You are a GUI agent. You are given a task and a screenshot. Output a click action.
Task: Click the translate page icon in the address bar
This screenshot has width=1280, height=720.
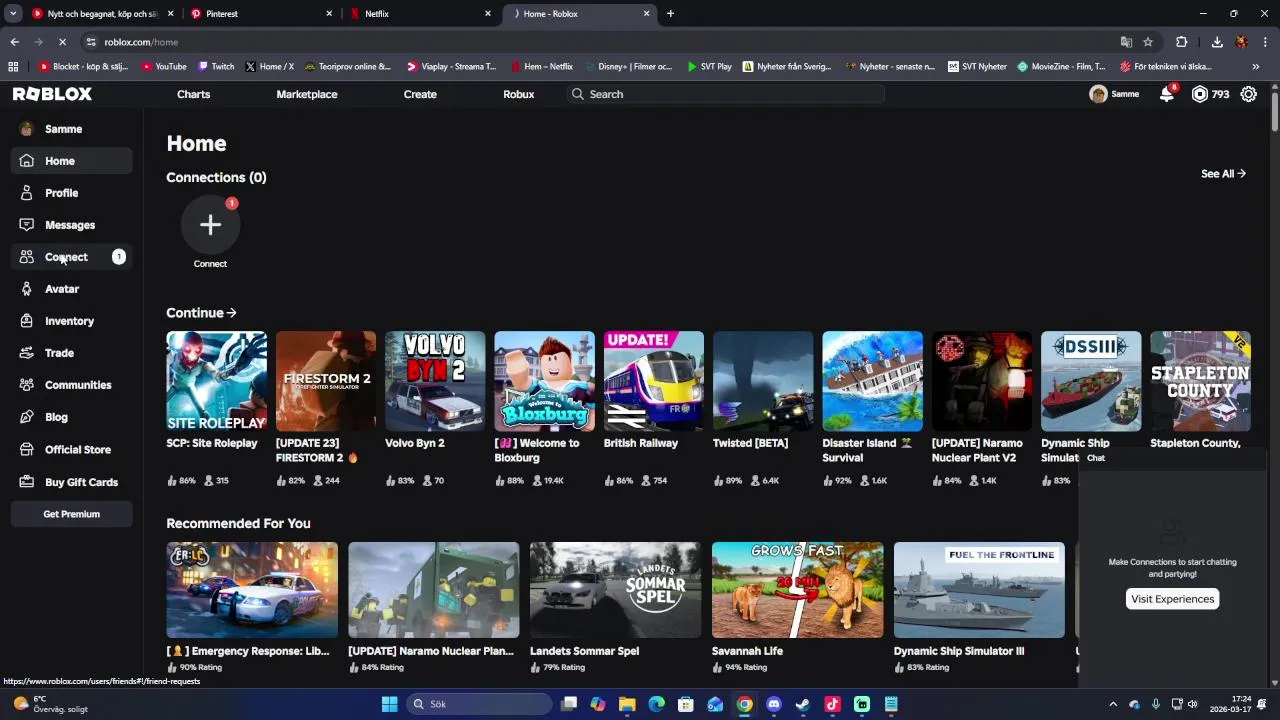point(1126,42)
